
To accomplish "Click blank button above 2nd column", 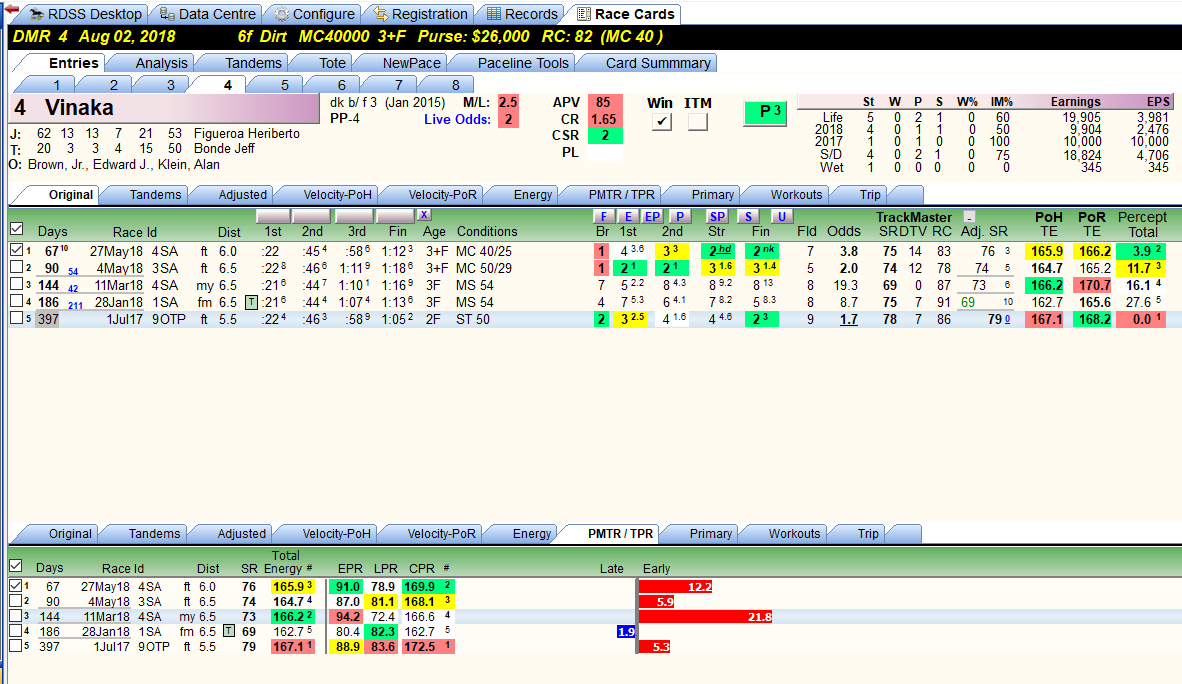I will pos(311,216).
